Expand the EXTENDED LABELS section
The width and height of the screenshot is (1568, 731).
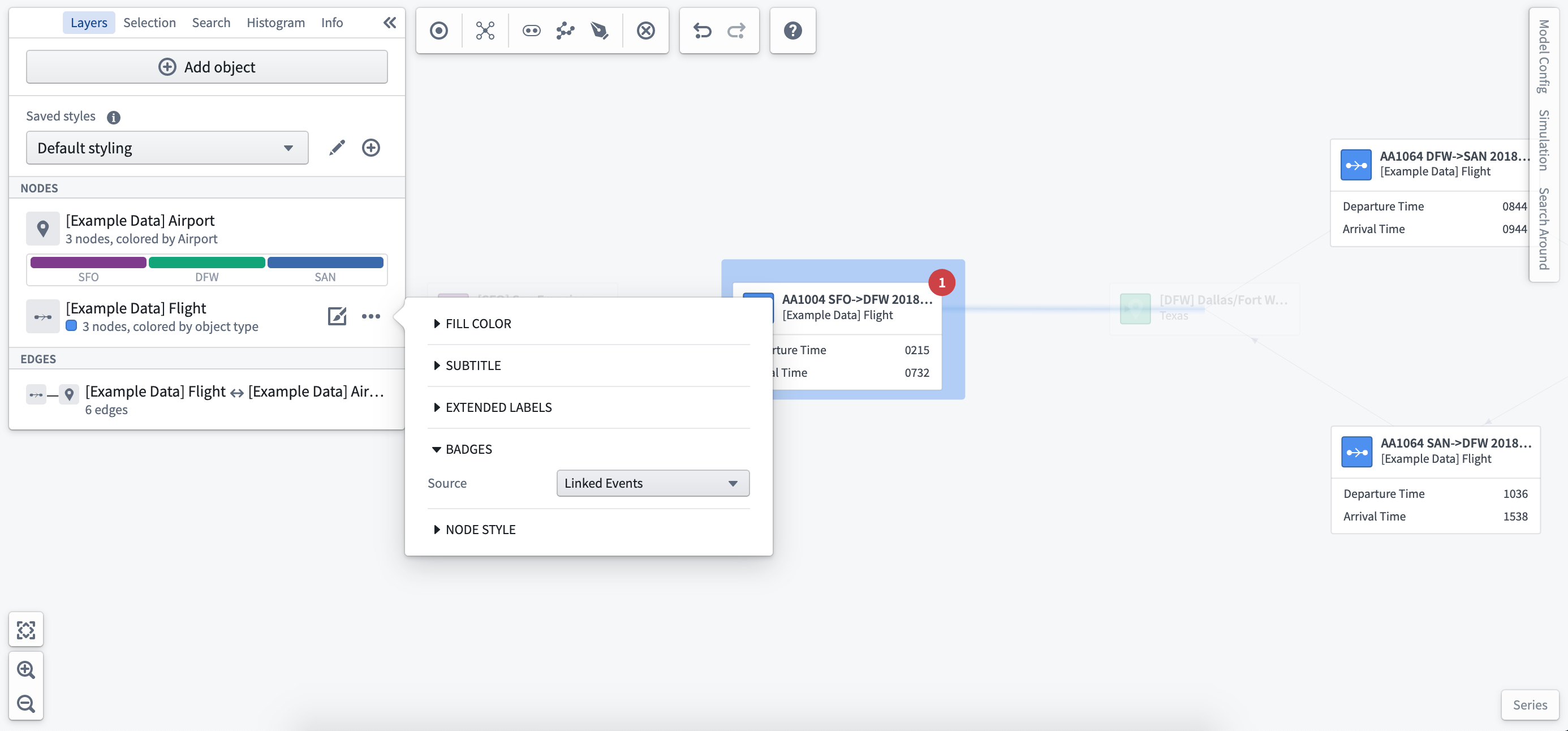tap(493, 408)
